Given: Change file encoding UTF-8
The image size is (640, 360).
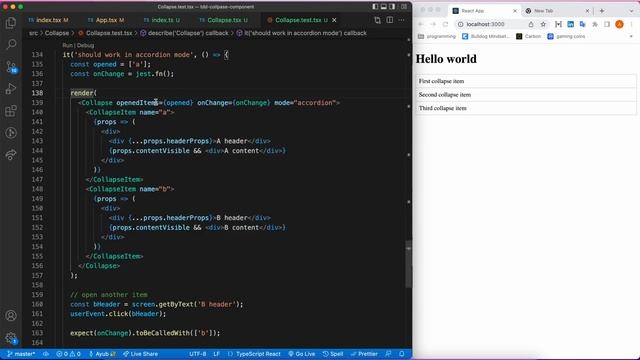Looking at the screenshot, I should [x=198, y=354].
